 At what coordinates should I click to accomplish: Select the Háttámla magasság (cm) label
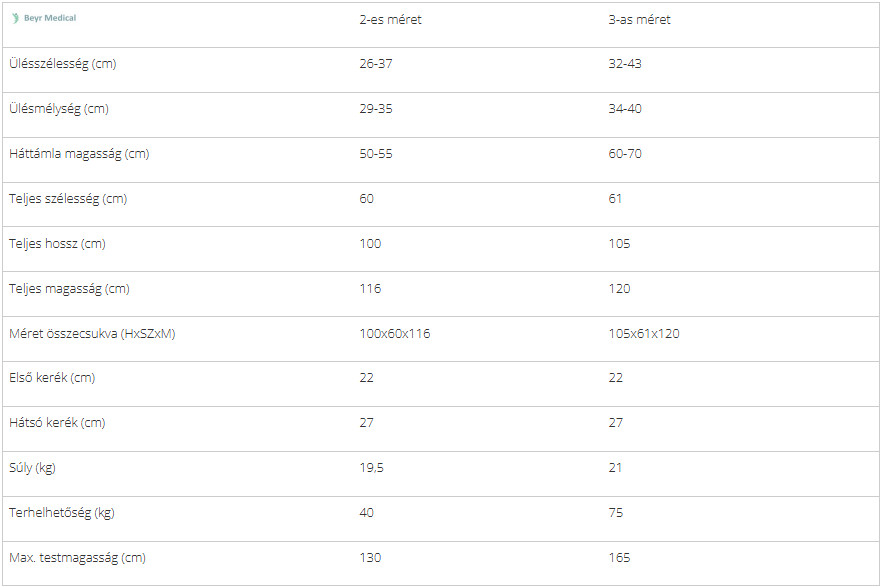[79, 154]
